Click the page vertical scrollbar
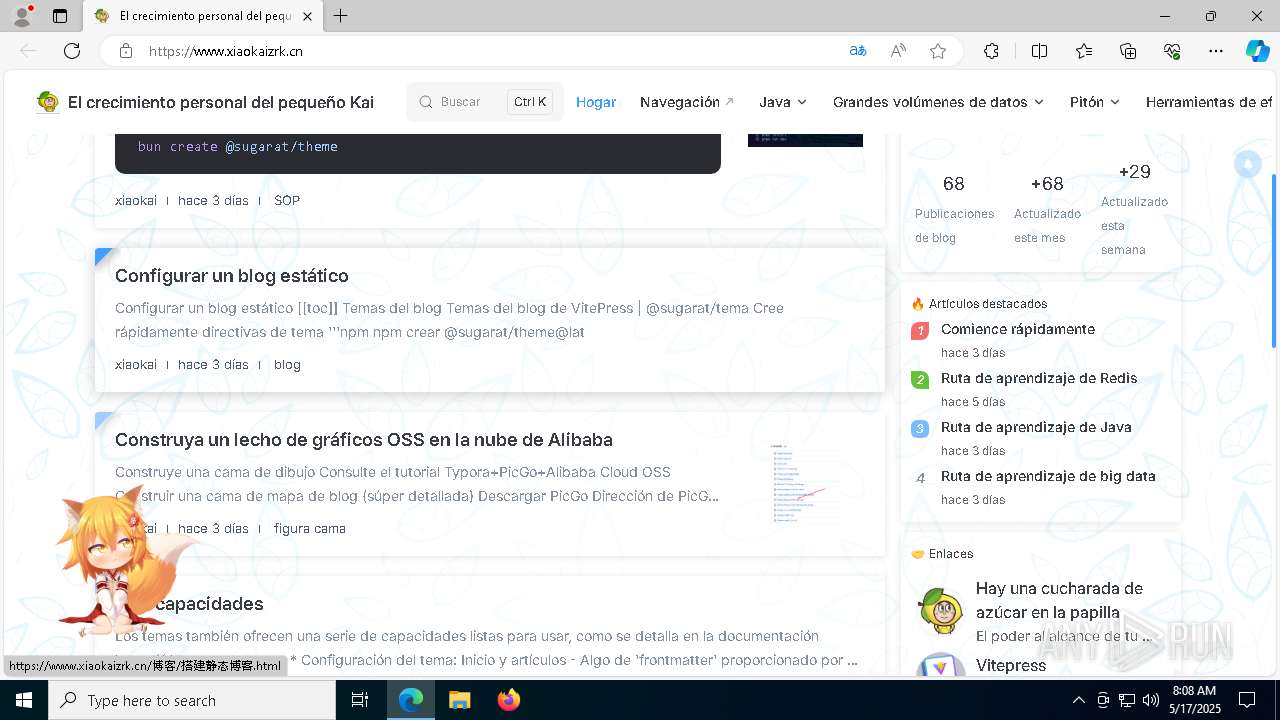Screen dimensions: 1280x720 point(1274,260)
